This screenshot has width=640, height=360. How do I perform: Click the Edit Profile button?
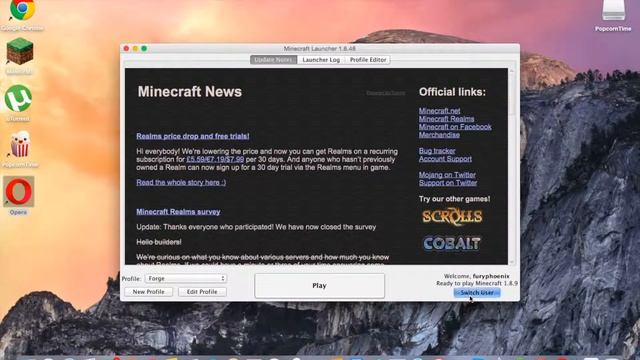tap(202, 292)
